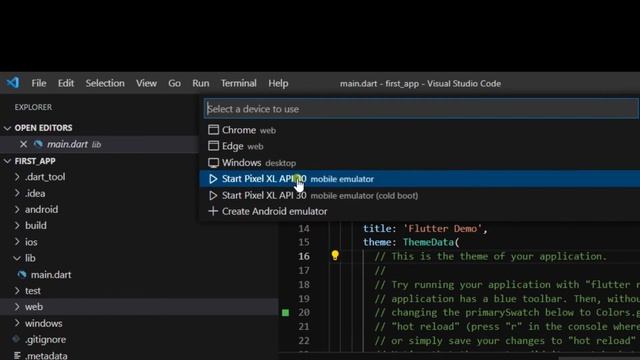This screenshot has width=640, height=360.
Task: Open the View menu
Action: (146, 83)
